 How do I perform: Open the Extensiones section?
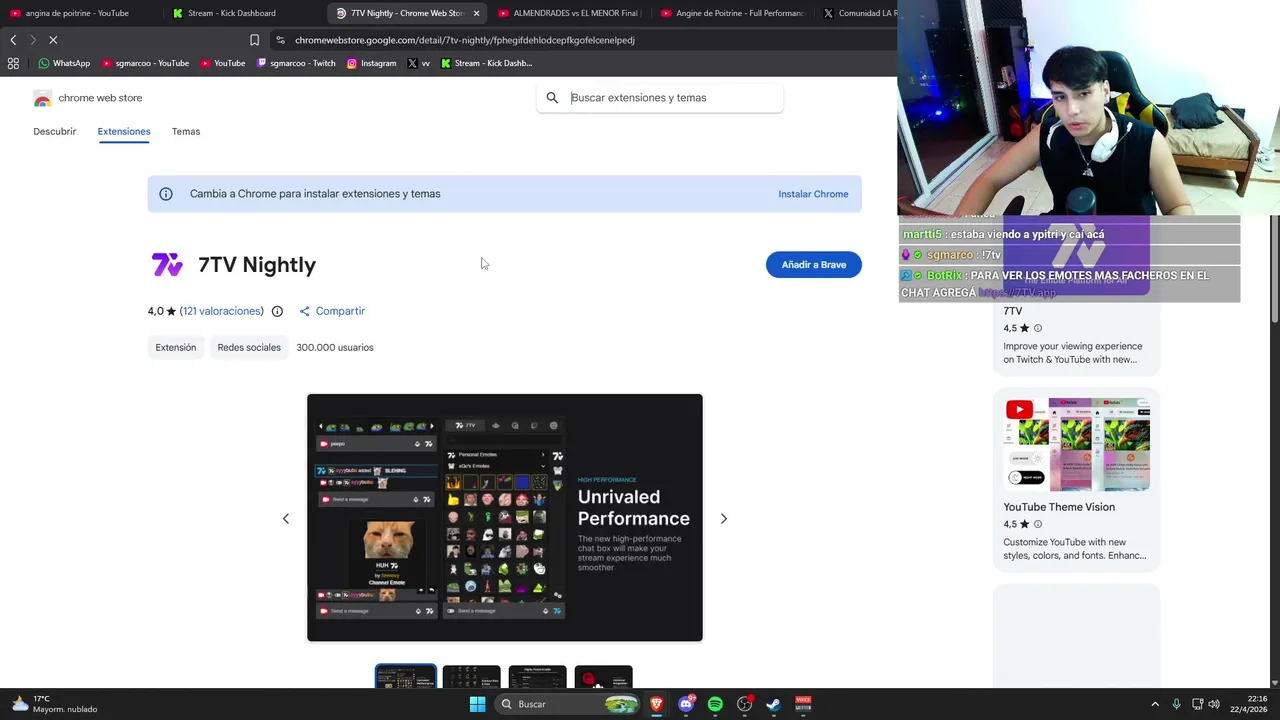(x=124, y=131)
